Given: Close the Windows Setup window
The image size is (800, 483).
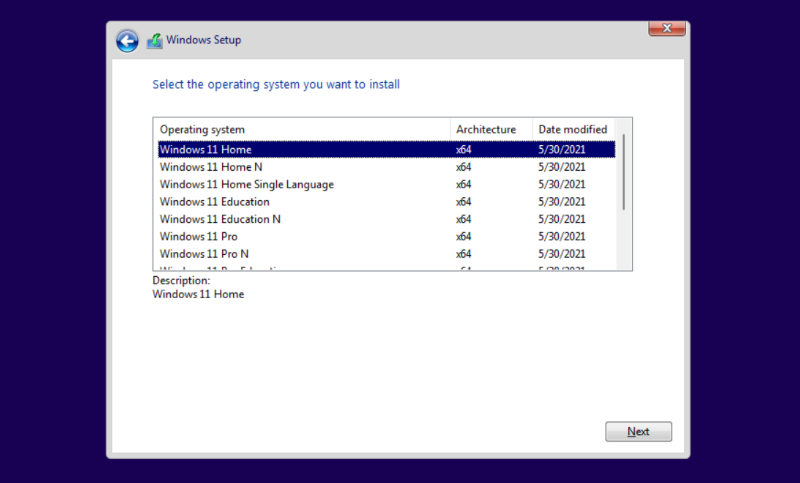Looking at the screenshot, I should click(666, 28).
